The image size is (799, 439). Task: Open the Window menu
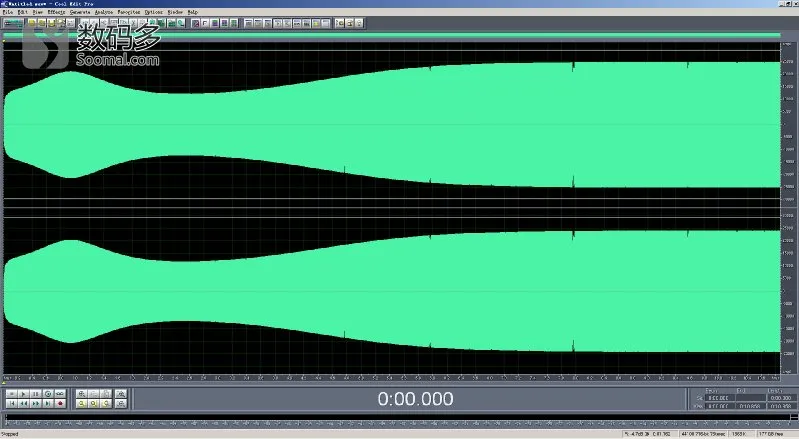(175, 12)
